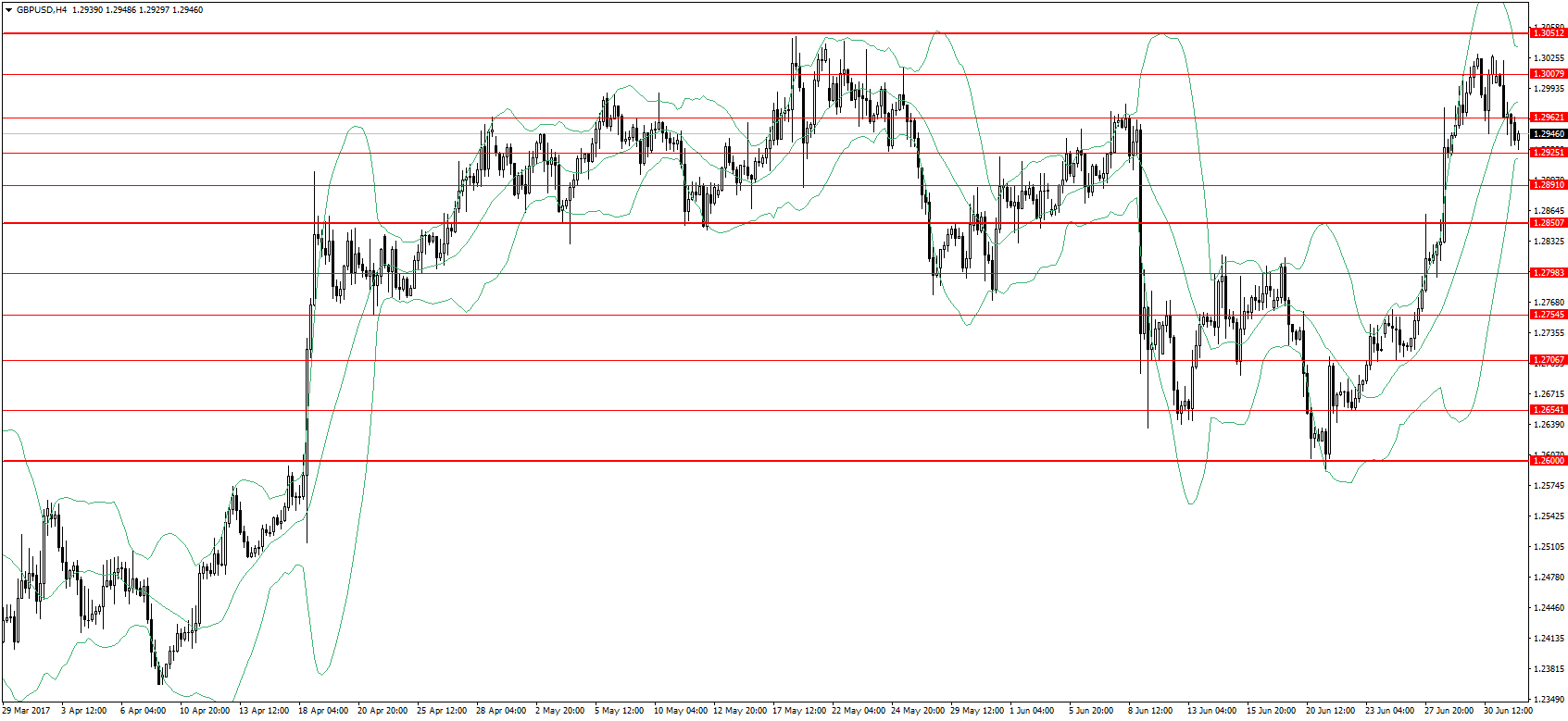Select the red 1.26000 price level label
This screenshot has height=721, width=1568.
coord(1549,461)
